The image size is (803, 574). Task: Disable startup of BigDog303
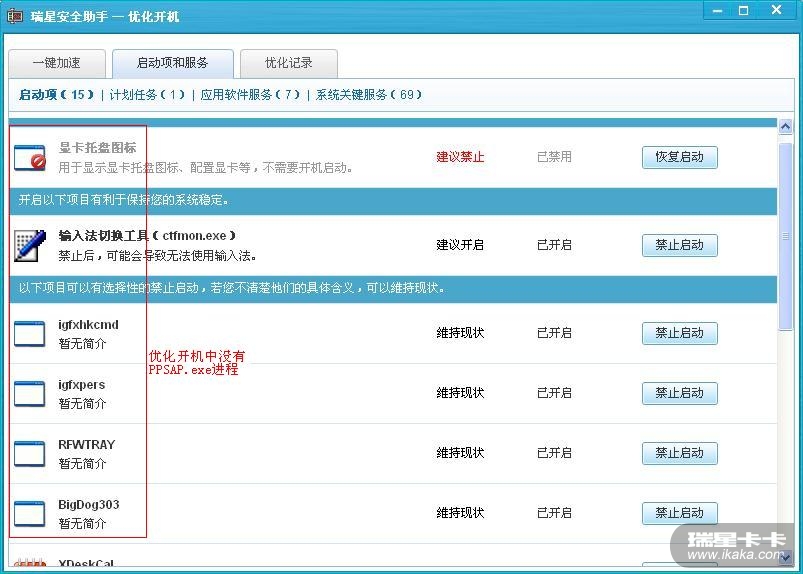point(680,513)
